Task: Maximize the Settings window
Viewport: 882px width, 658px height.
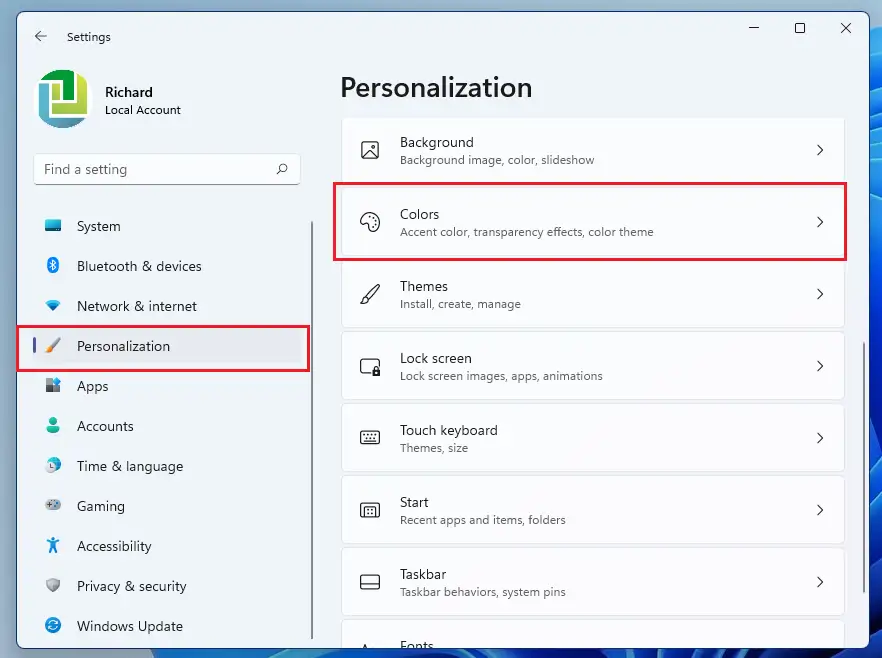Action: [x=800, y=28]
